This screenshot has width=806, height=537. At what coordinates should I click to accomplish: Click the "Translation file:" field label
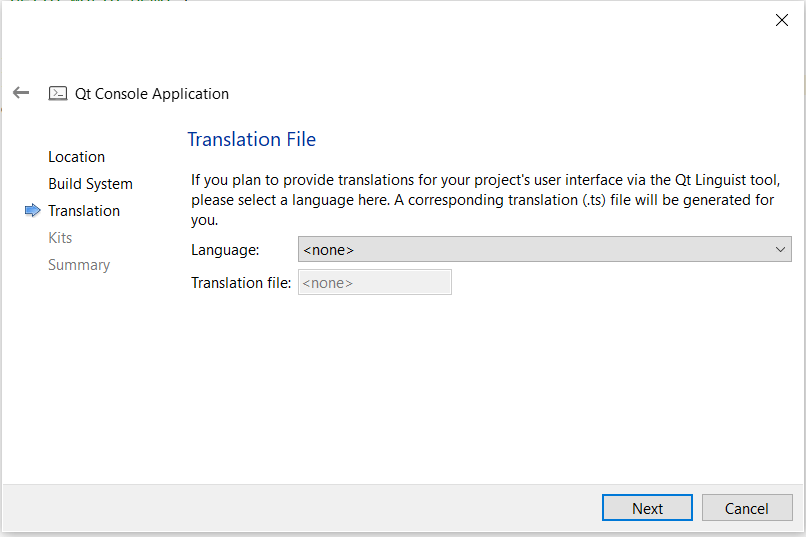click(x=241, y=283)
